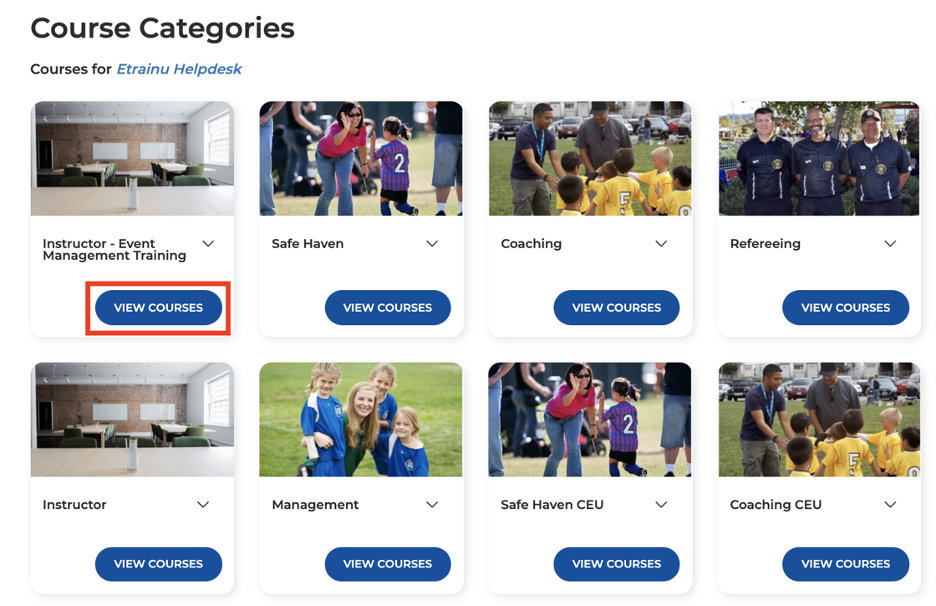
Task: Open the Etrainu Helpdesk link
Action: point(179,69)
